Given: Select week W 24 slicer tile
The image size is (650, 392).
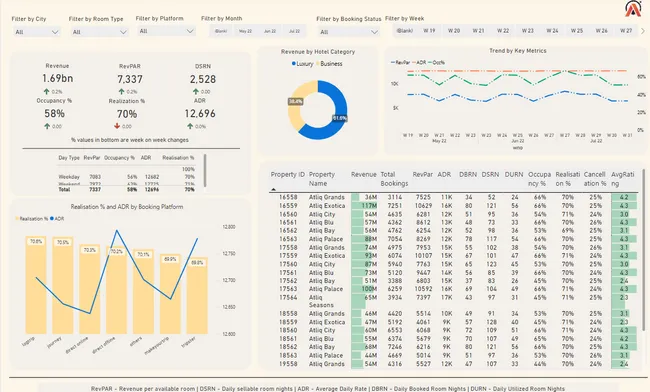Looking at the screenshot, I should tap(552, 31).
